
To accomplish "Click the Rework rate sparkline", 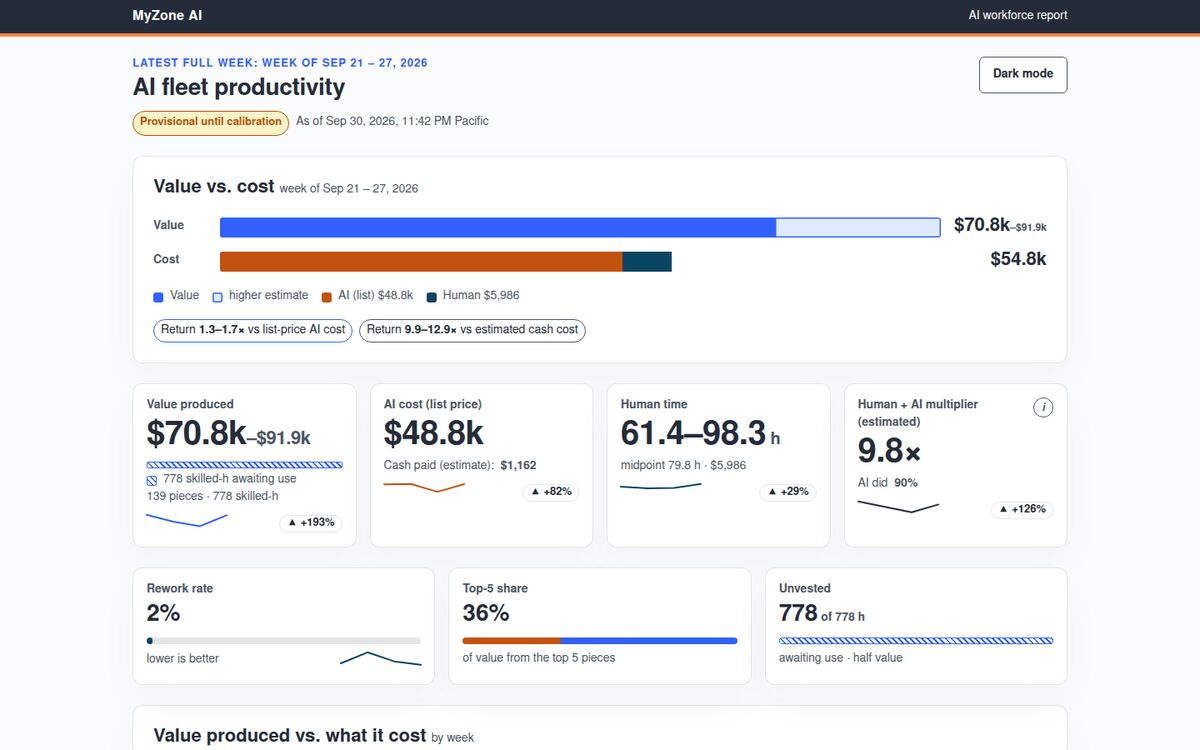I will (381, 658).
